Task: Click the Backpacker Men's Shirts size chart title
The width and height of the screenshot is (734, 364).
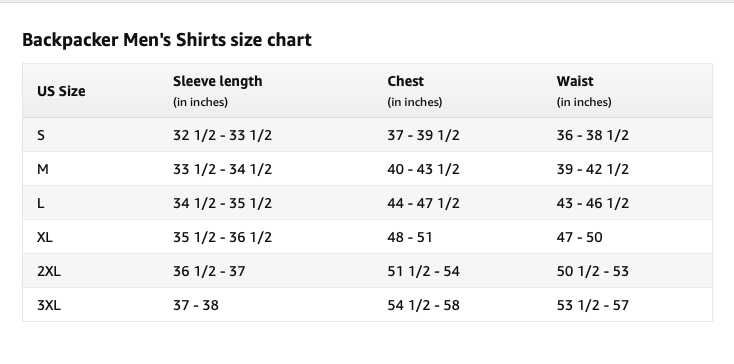Action: click(x=167, y=40)
